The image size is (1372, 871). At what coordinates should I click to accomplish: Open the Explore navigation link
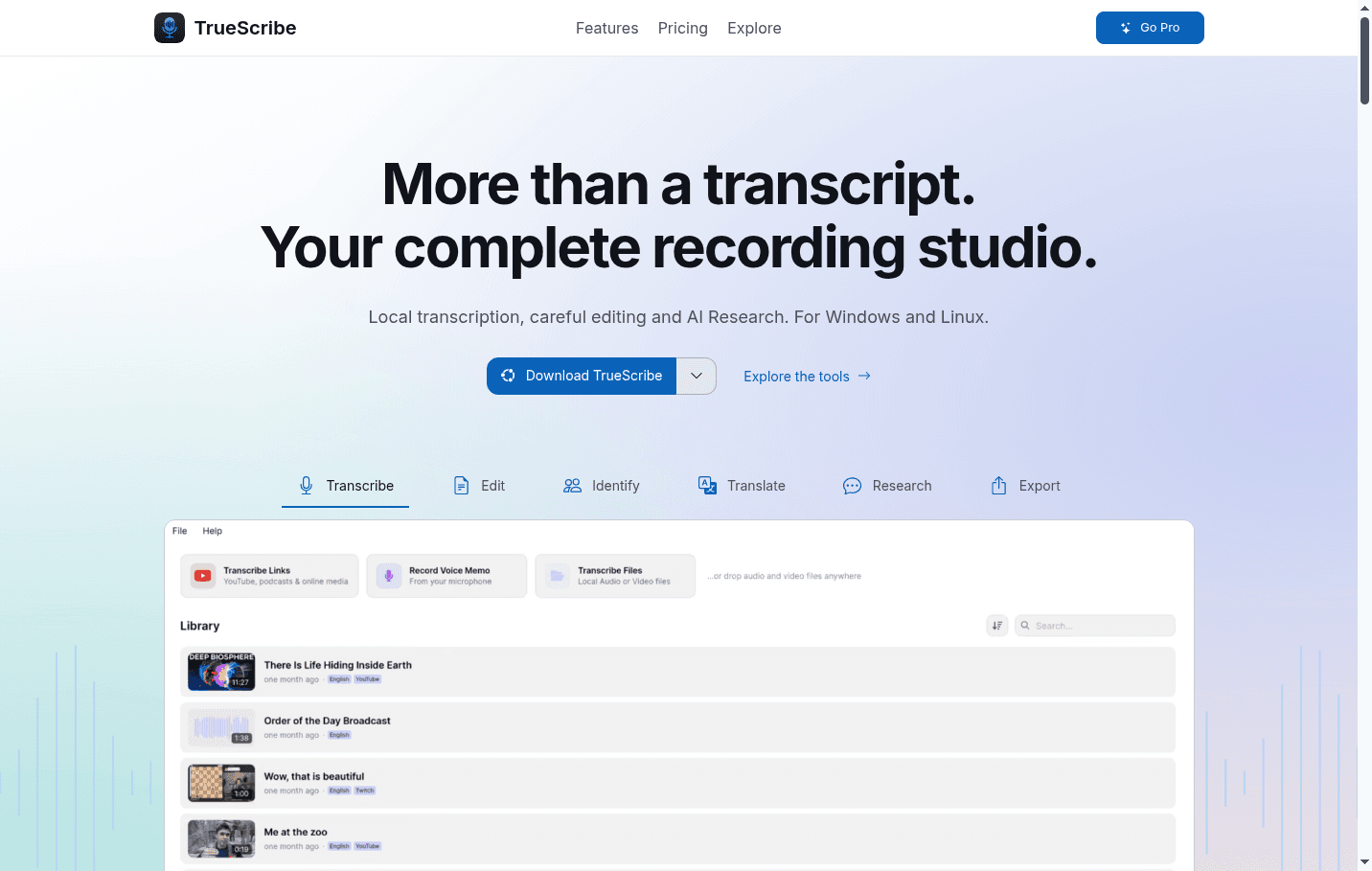click(754, 28)
